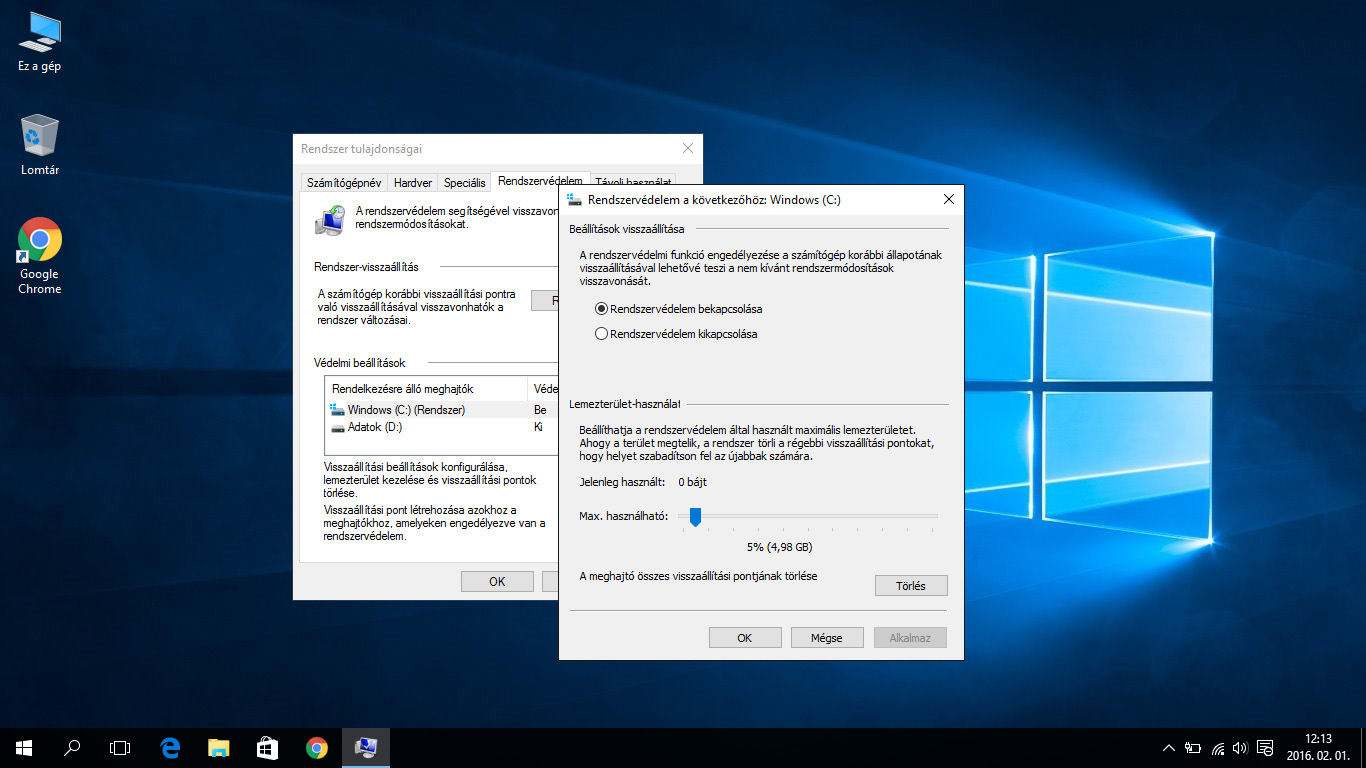Select Rendszervédelem kikapcsolása radio button
This screenshot has width=1366, height=768.
point(602,334)
